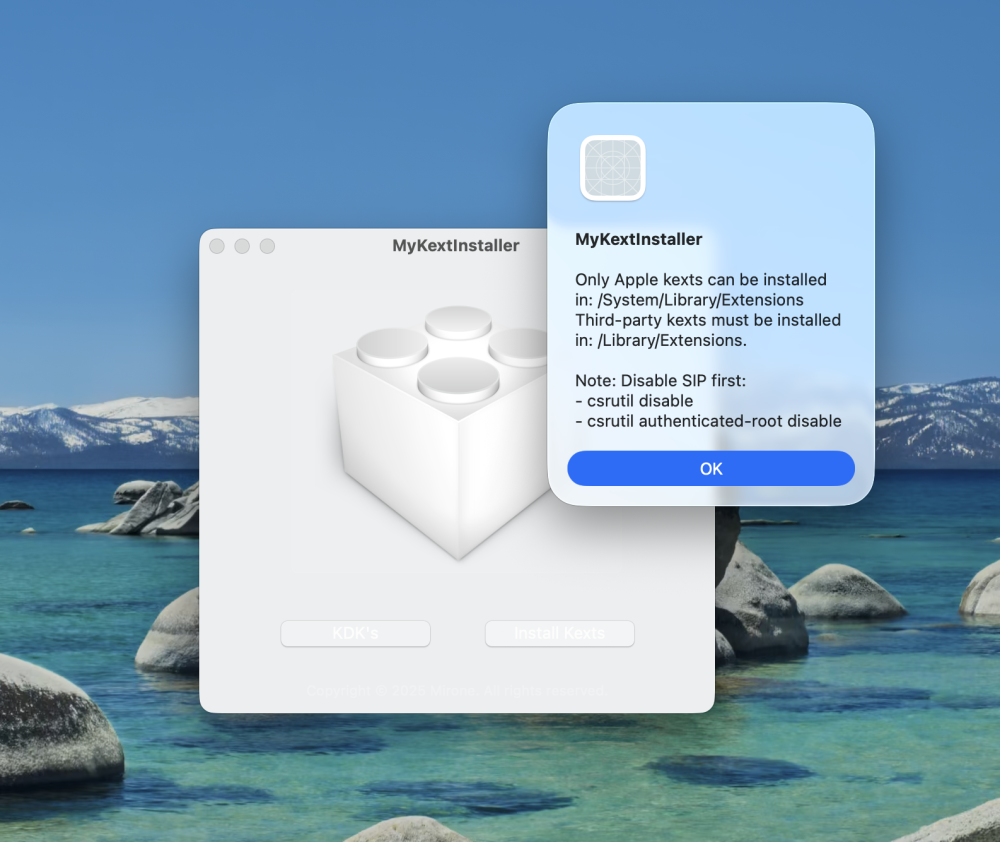1000x842 pixels.
Task: Click the 'Only Apple kexts can be installed' line
Action: point(701,279)
